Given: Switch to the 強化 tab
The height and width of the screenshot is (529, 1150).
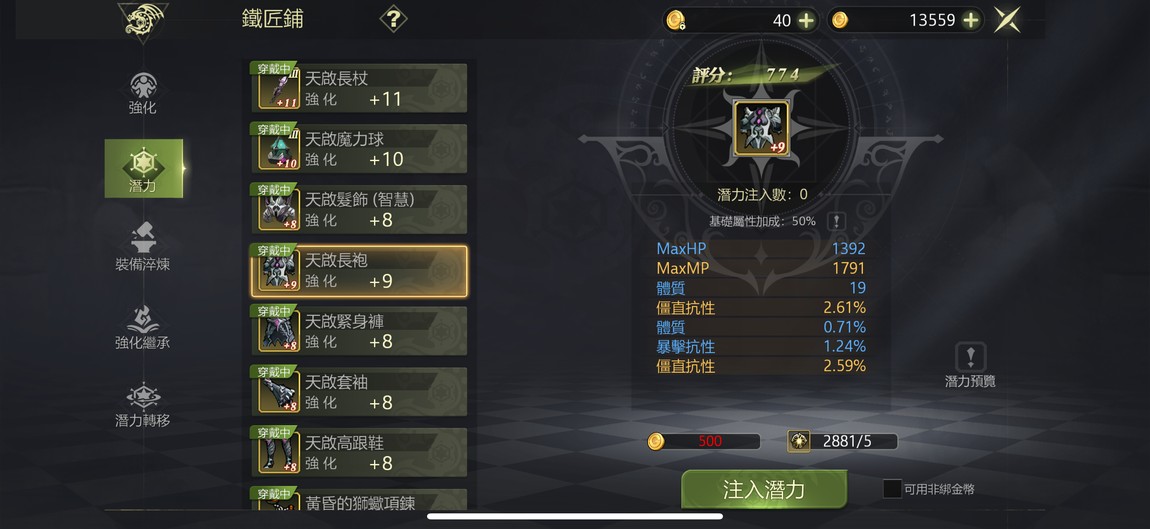Looking at the screenshot, I should coord(143,93).
